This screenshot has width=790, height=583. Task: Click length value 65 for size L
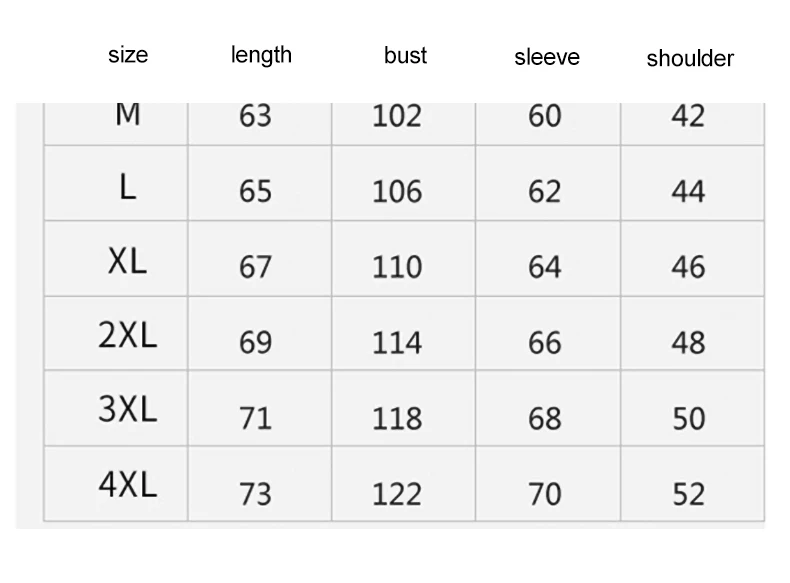click(x=255, y=192)
